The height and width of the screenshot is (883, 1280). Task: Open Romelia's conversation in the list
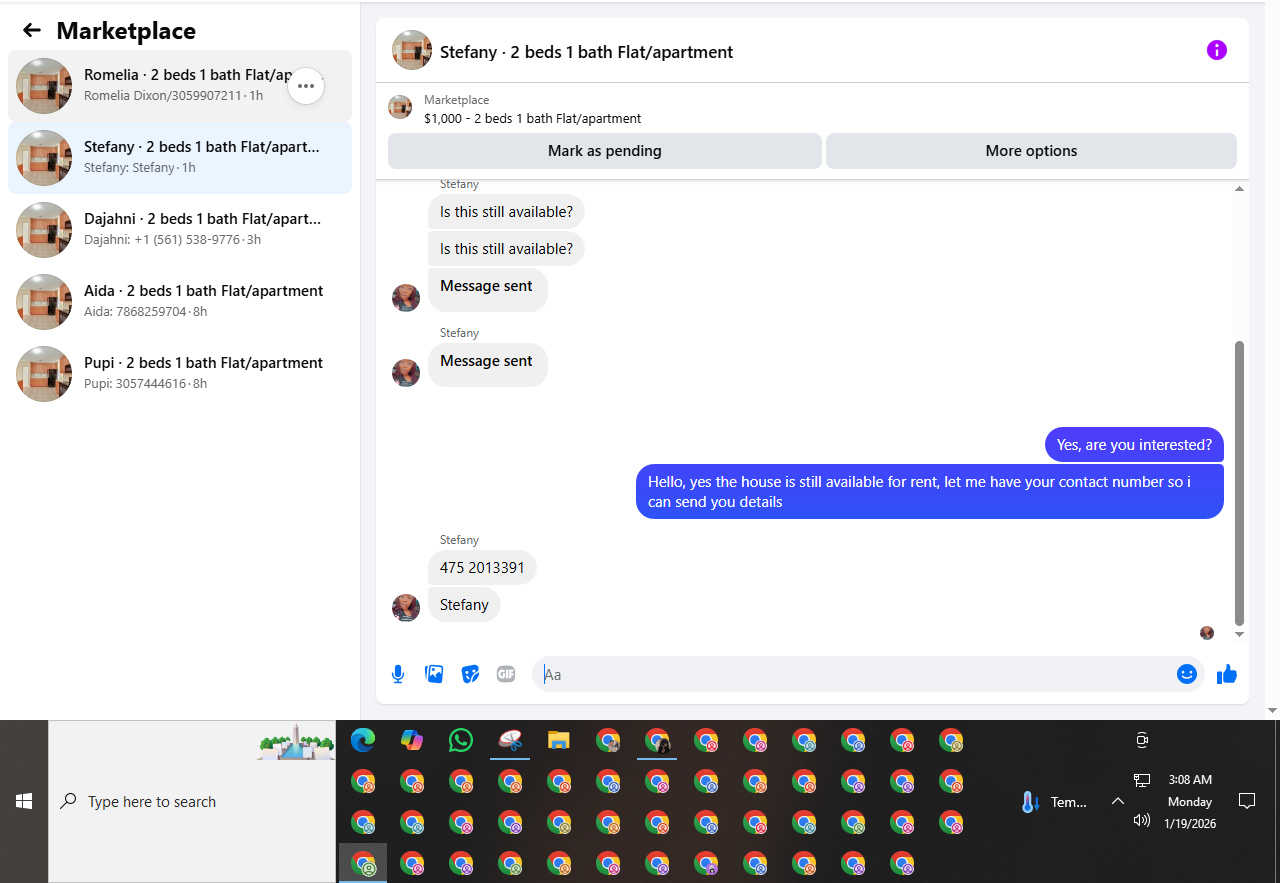(x=180, y=86)
